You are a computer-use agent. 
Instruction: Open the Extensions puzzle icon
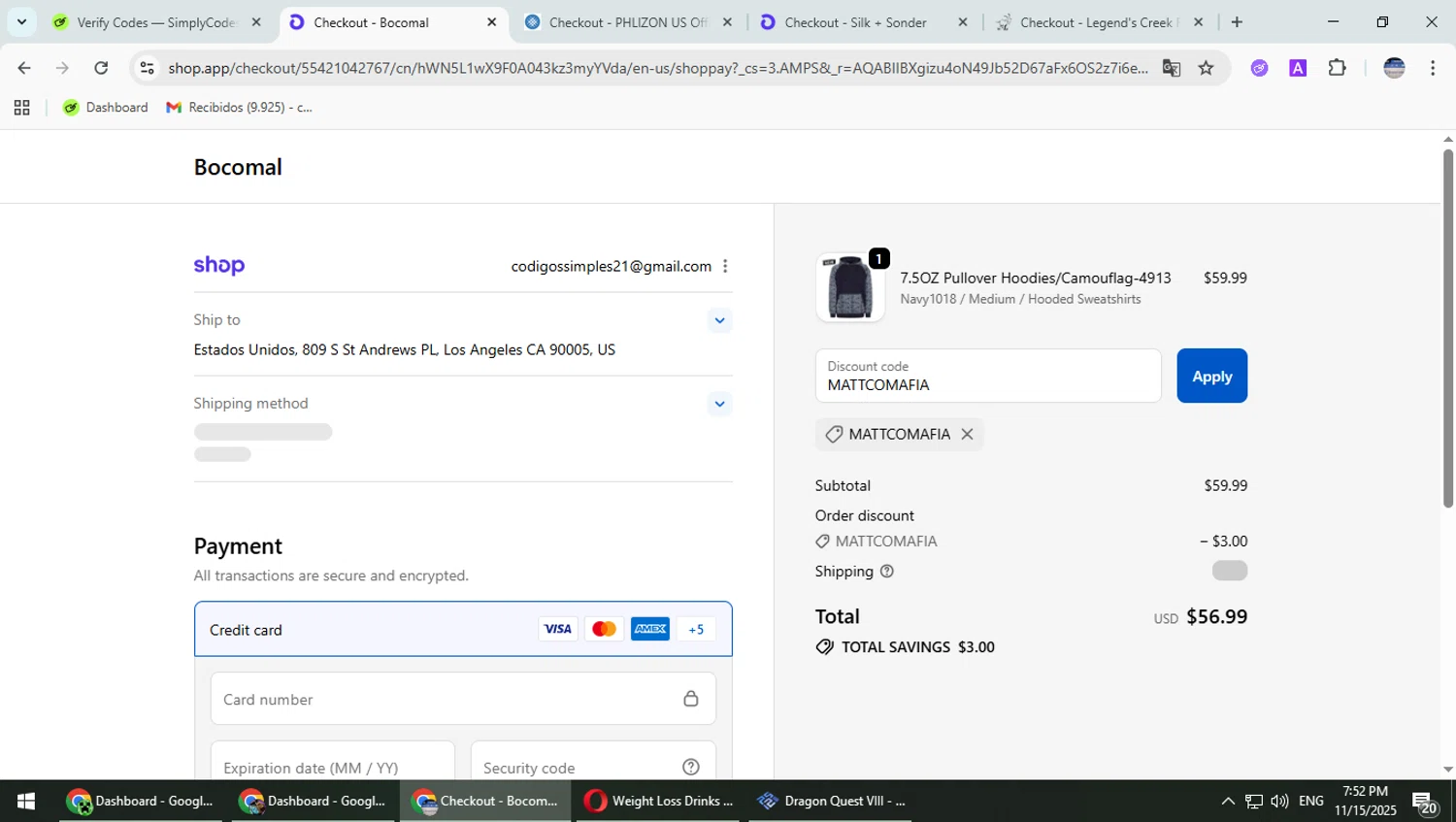click(1338, 68)
